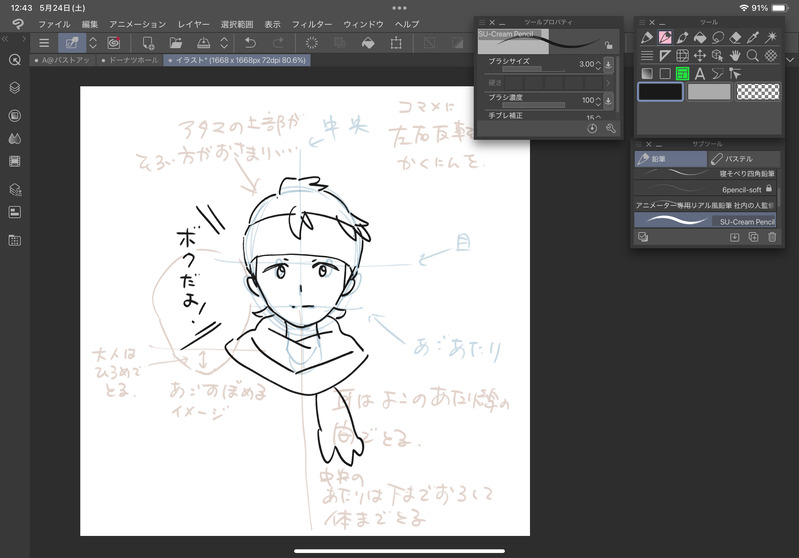Open the フィルター menu

(x=312, y=23)
